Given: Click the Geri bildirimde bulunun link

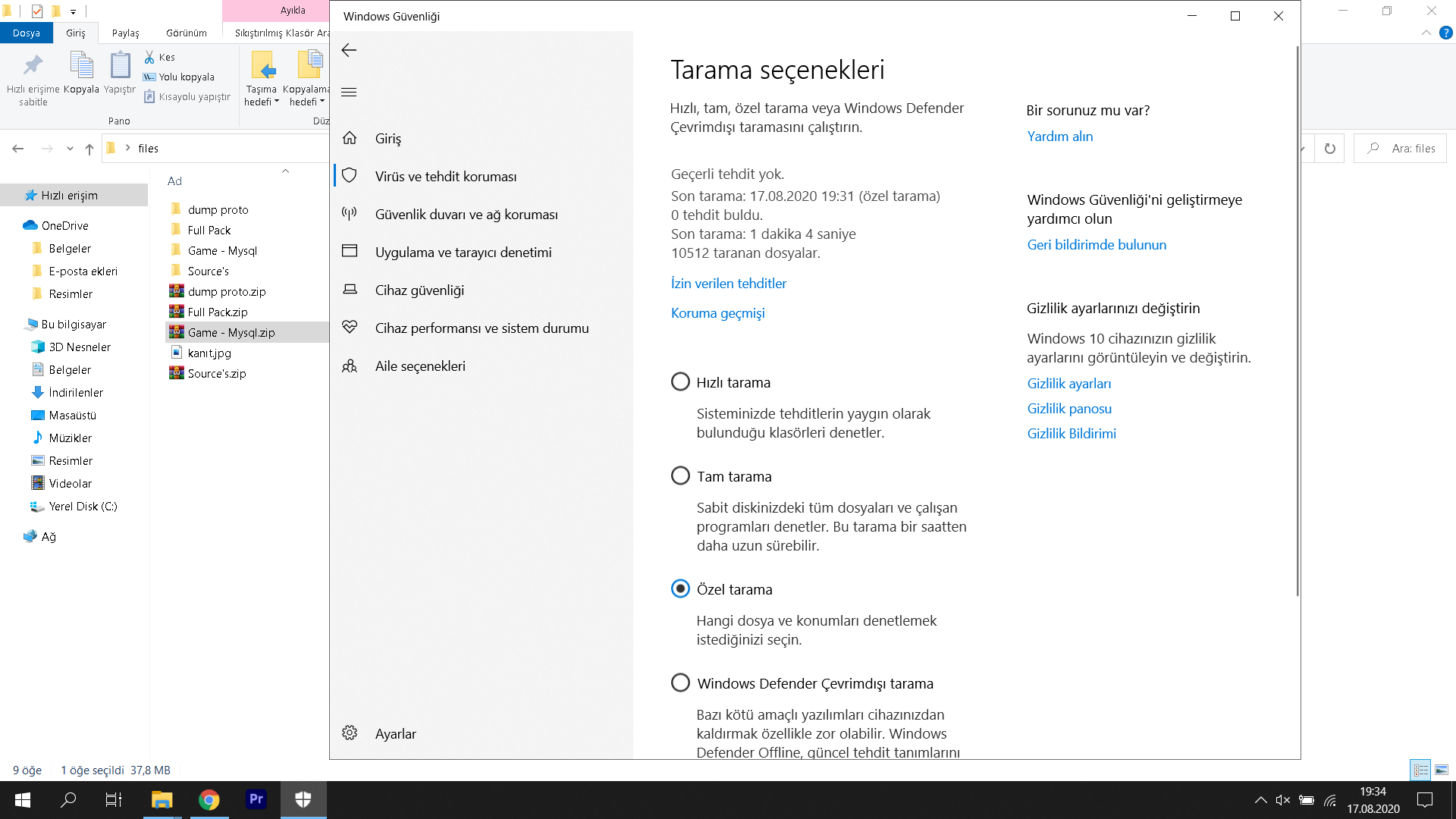Looking at the screenshot, I should click(x=1097, y=245).
